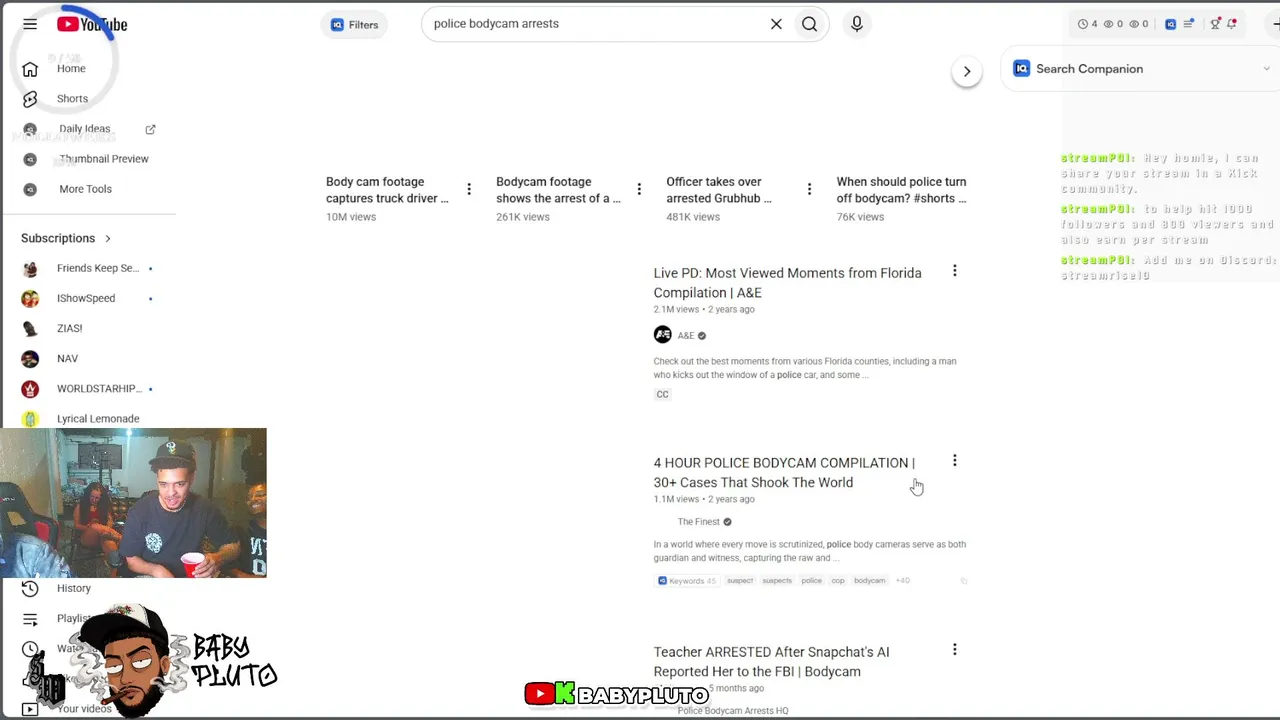Open the vidIQ trophy achievements icon
The image size is (1280, 720).
tap(1215, 24)
